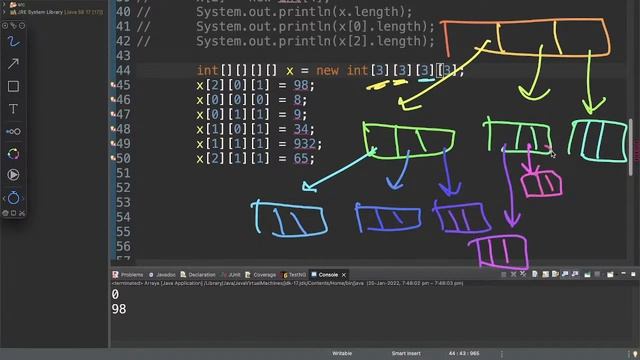Open the Declaration tab

(198, 275)
